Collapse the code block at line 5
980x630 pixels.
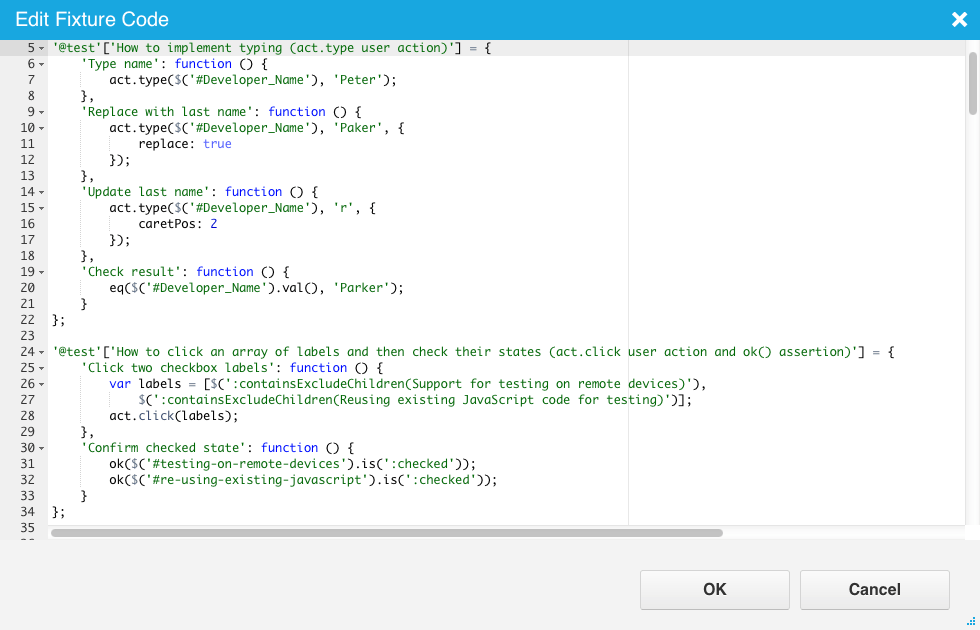coord(41,48)
